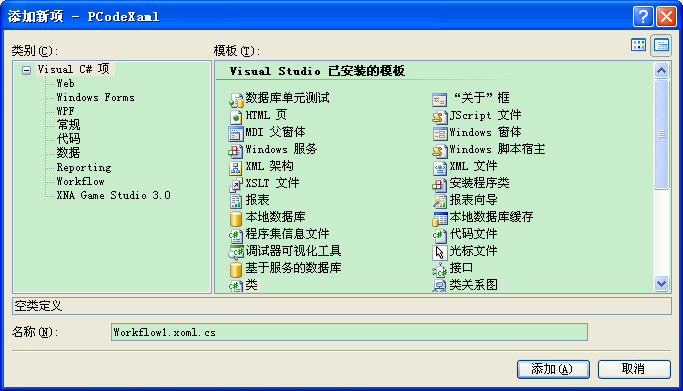Choose the 代码文件 template icon

[x=440, y=236]
